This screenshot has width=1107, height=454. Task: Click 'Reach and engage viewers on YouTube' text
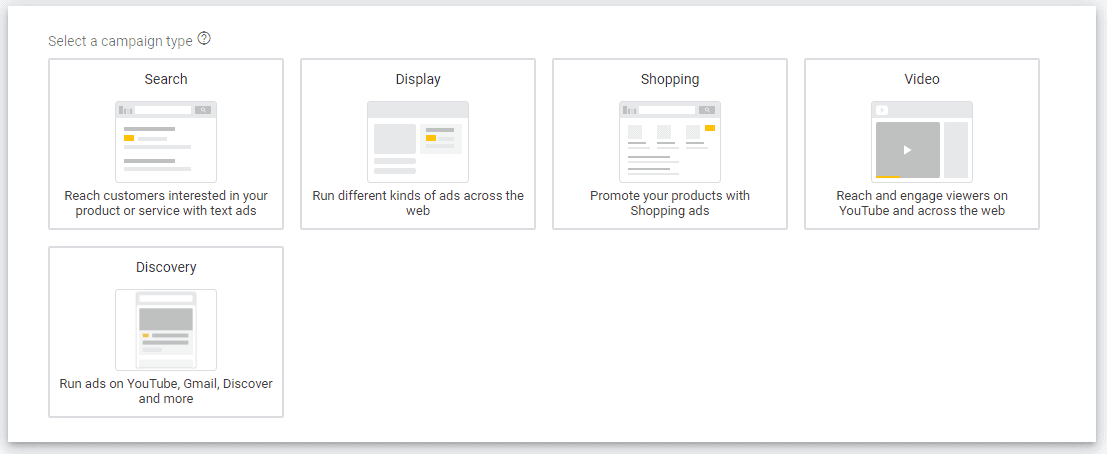(922, 203)
